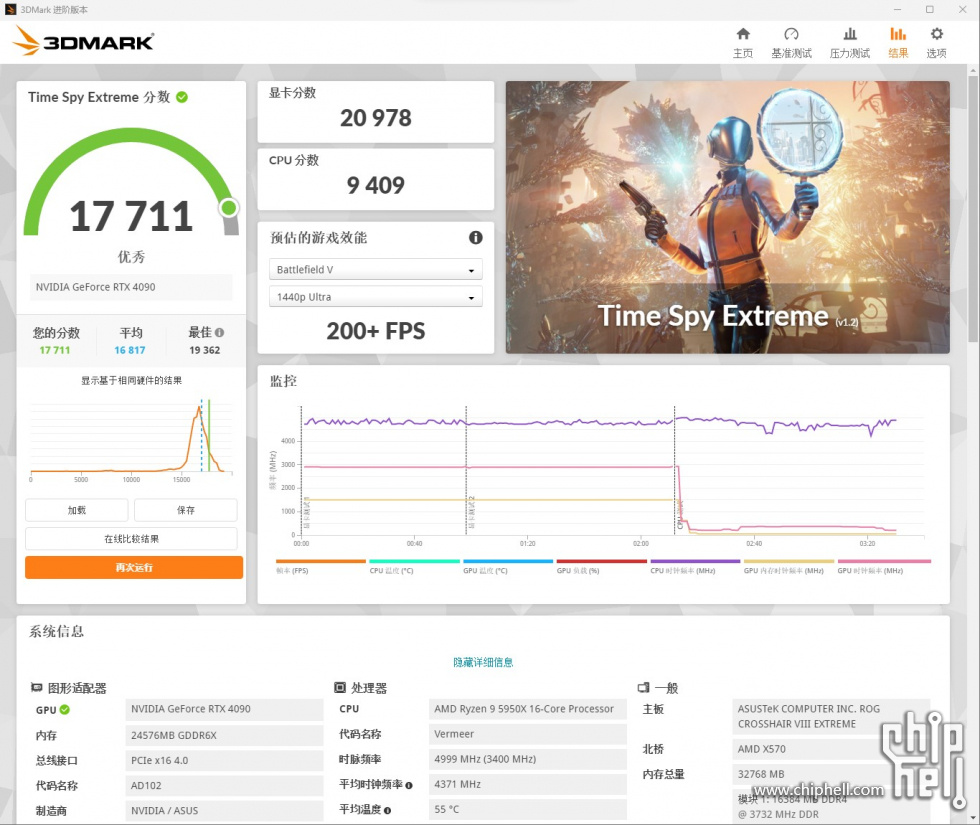Toggle the CPU 温度 (°C) legend entry

click(414, 566)
